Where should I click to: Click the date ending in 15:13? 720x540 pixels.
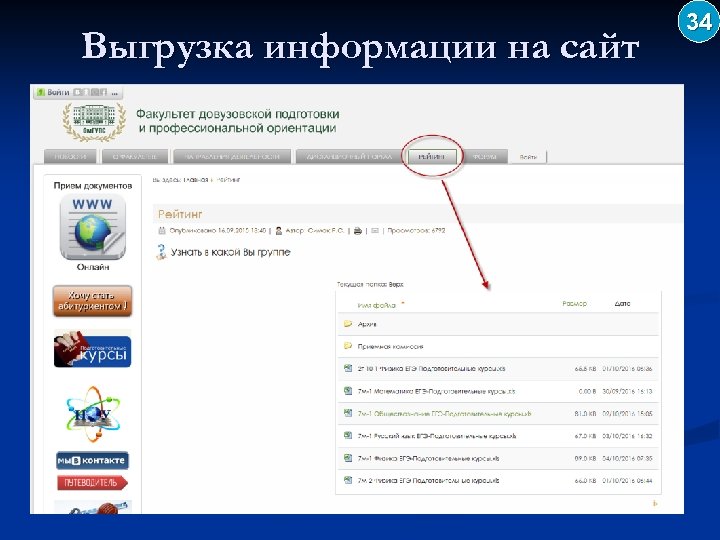click(627, 391)
